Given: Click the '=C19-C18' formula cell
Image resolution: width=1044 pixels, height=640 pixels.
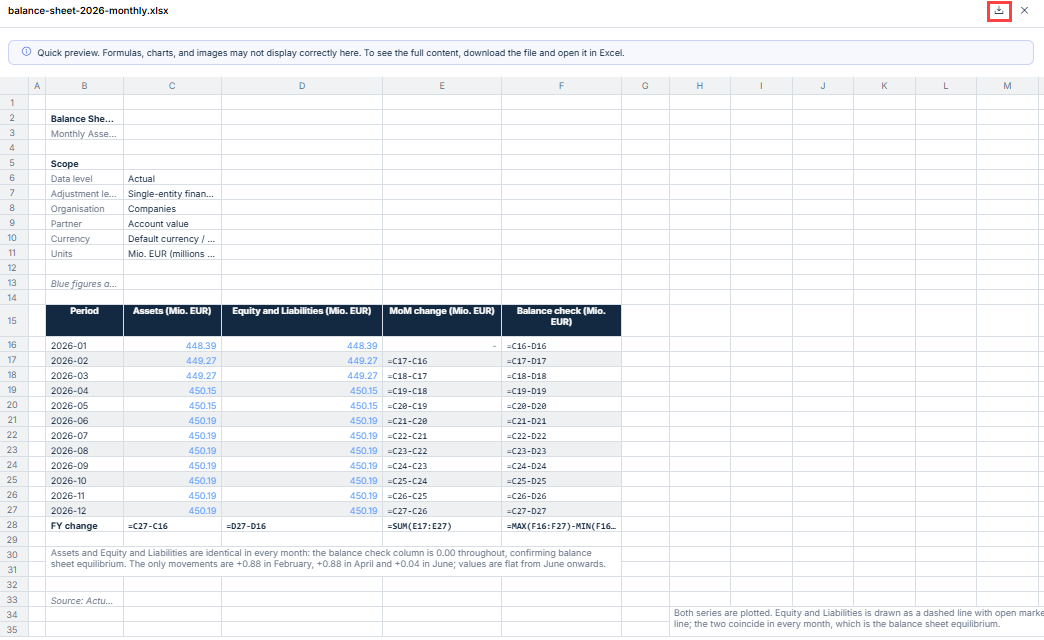Looking at the screenshot, I should [x=442, y=390].
